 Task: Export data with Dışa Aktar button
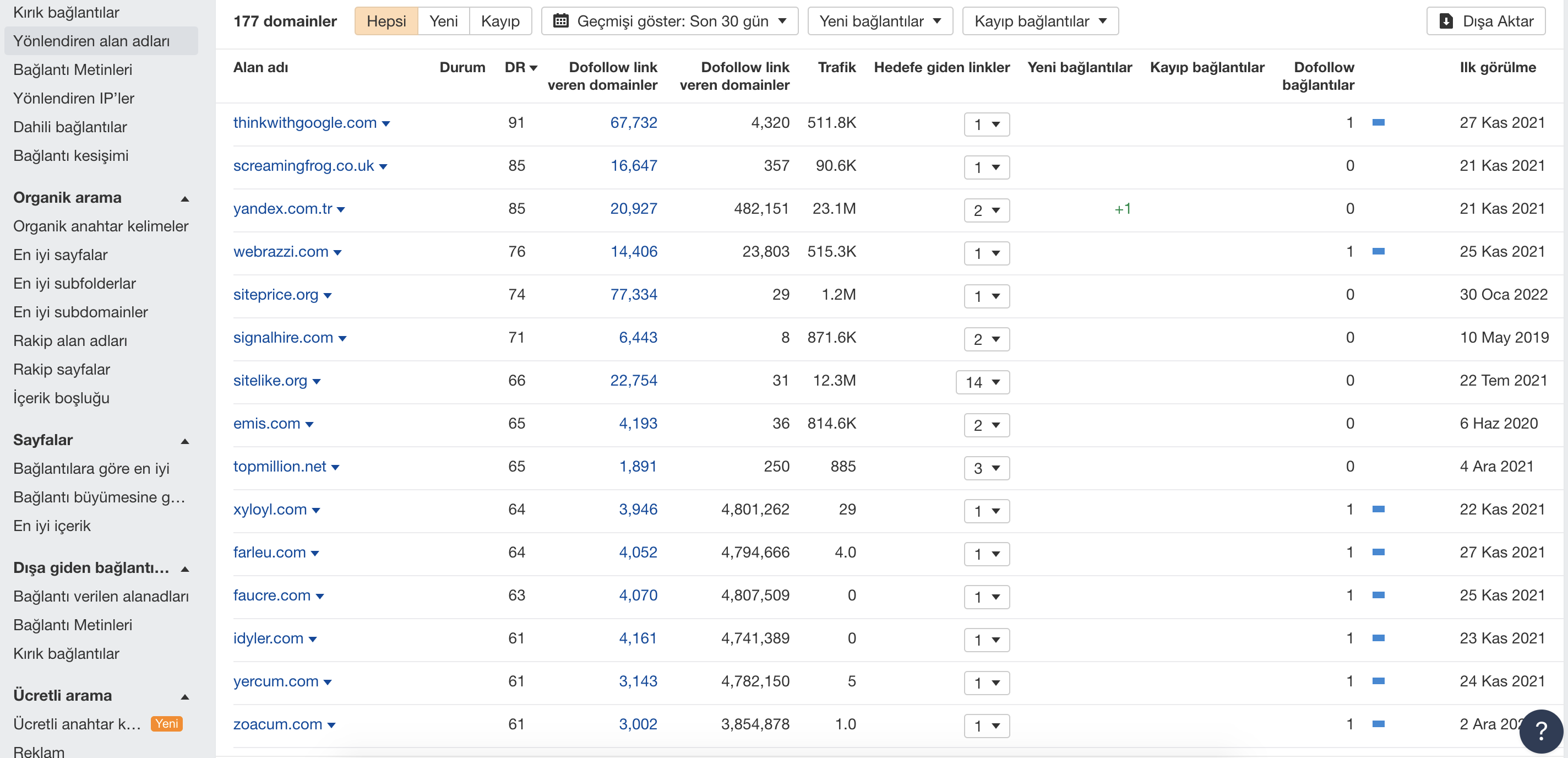(1485, 21)
